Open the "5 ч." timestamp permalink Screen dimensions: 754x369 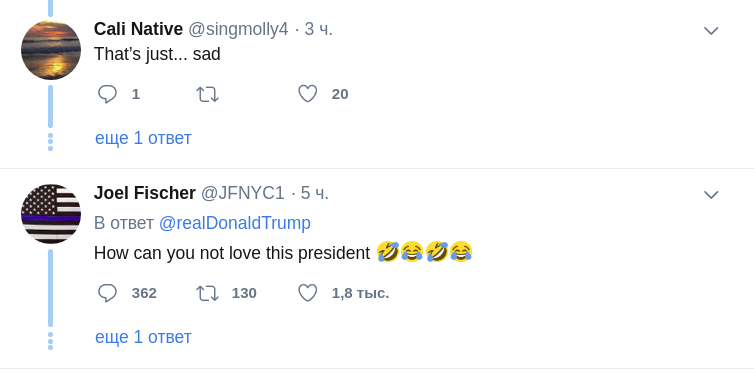pyautogui.click(x=314, y=193)
